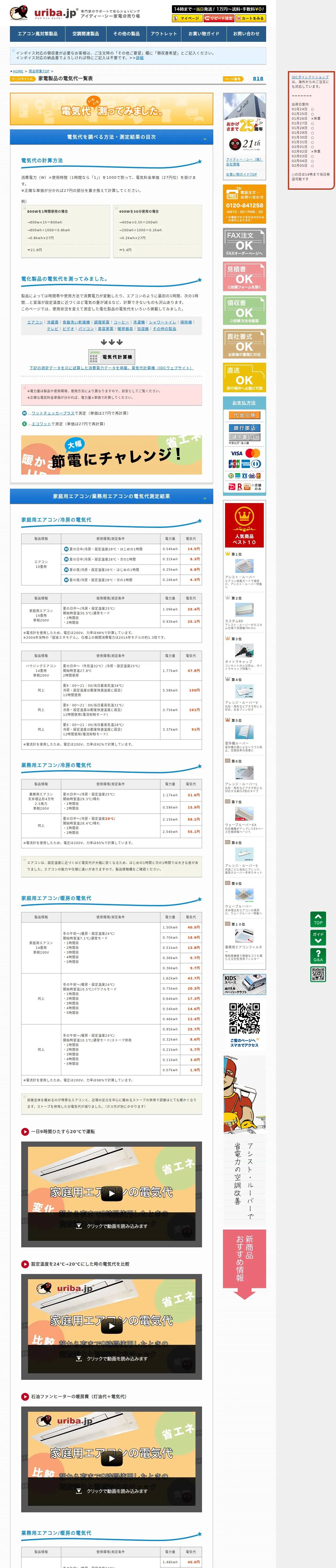Click 銀行振込 payment icon

point(244,428)
